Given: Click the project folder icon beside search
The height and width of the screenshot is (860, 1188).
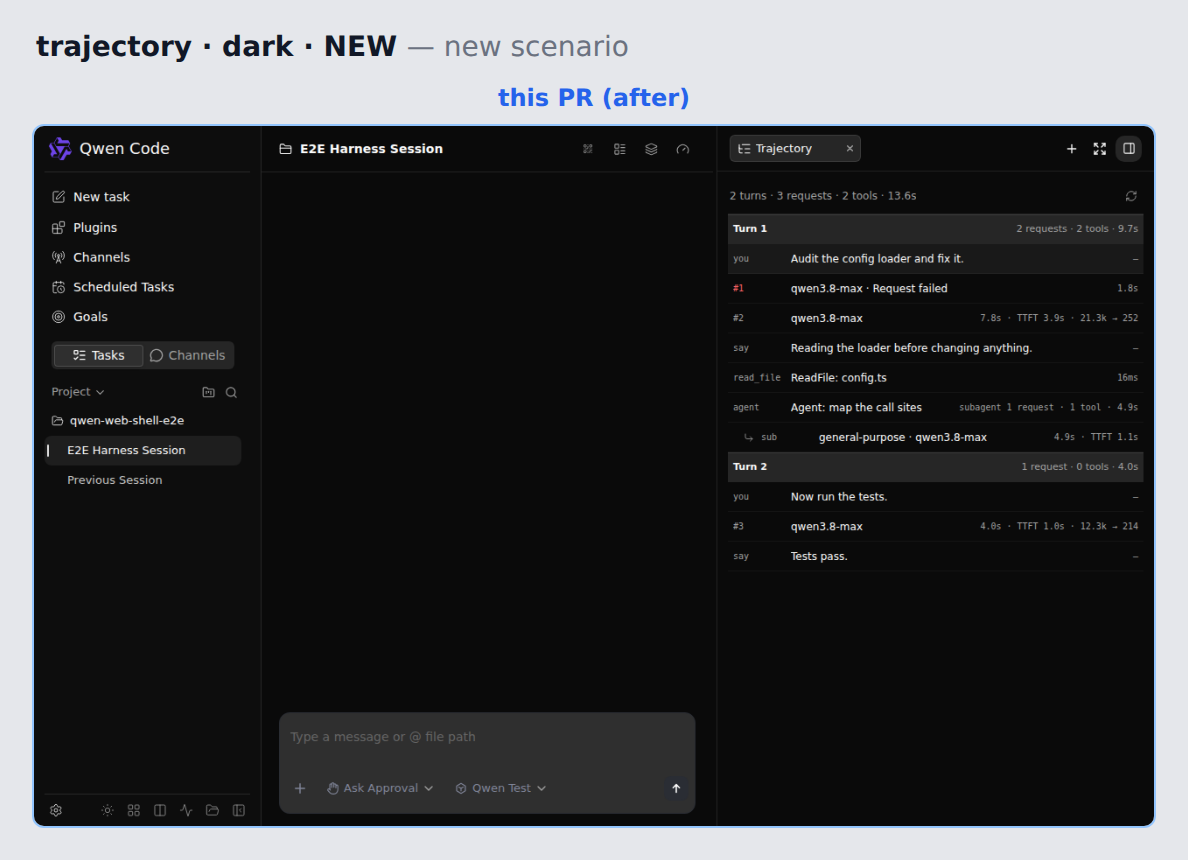Looking at the screenshot, I should [208, 392].
